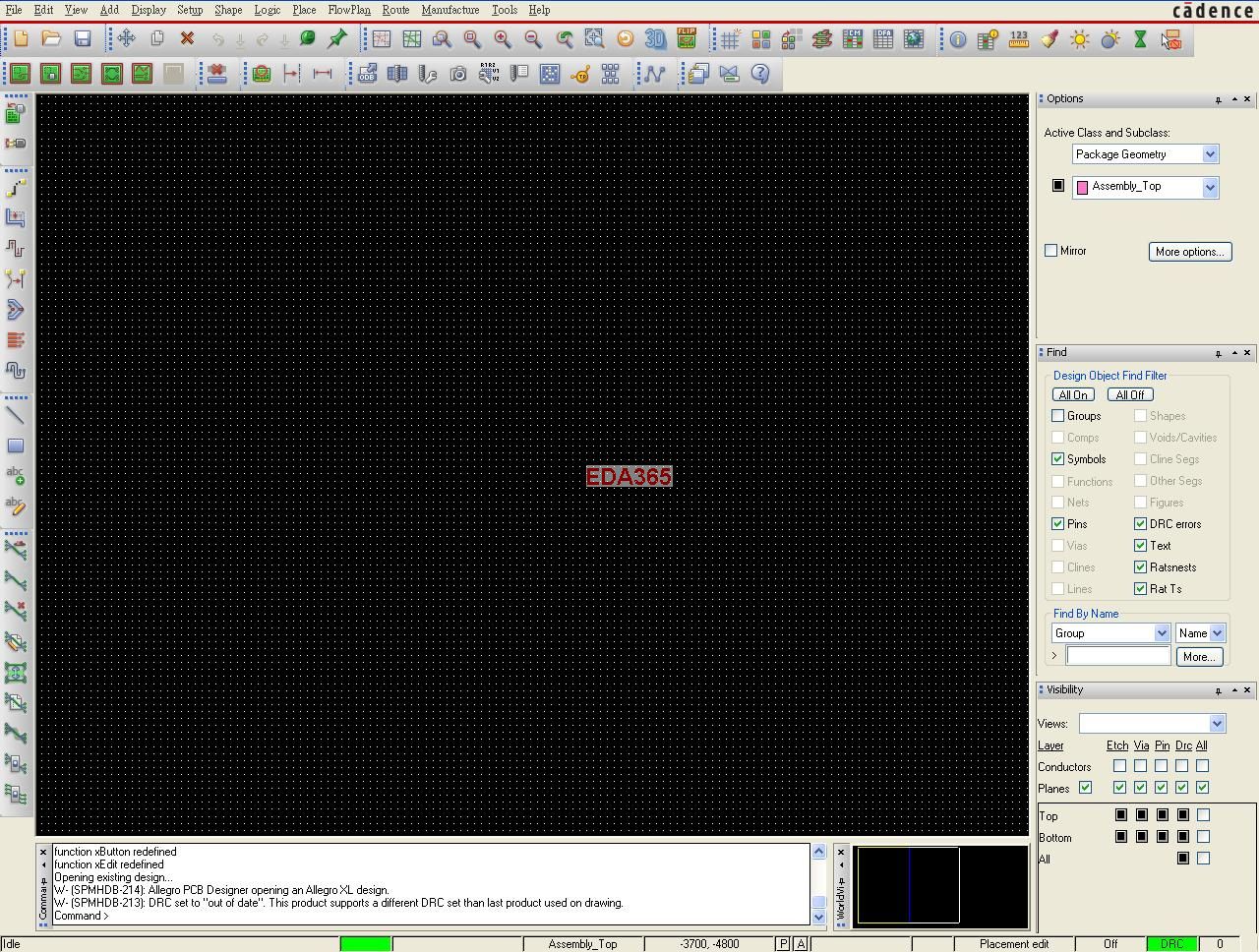Open the Route menu
This screenshot has height=952, width=1259.
(x=395, y=10)
